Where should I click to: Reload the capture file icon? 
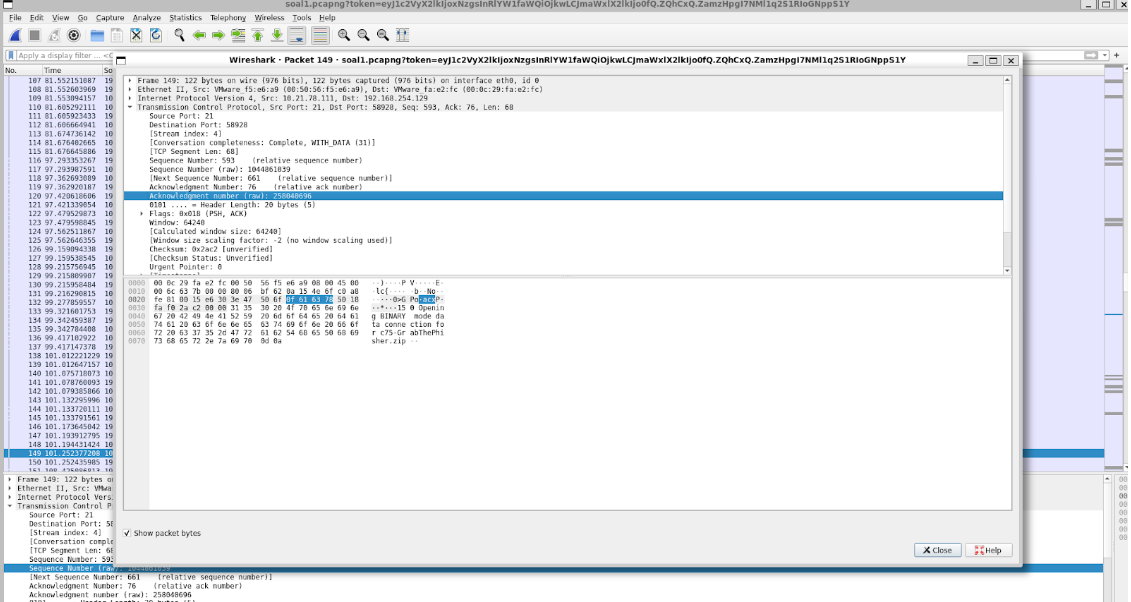click(156, 35)
